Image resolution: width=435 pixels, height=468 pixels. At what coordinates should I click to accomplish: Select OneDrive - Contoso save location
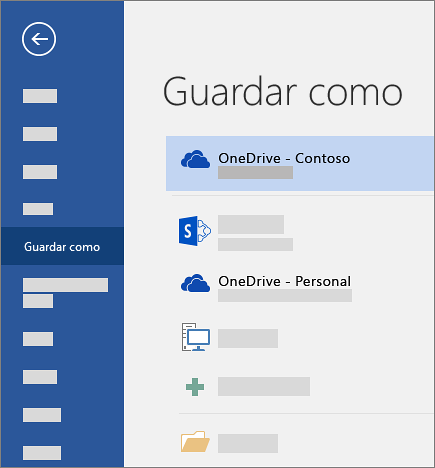[x=300, y=163]
